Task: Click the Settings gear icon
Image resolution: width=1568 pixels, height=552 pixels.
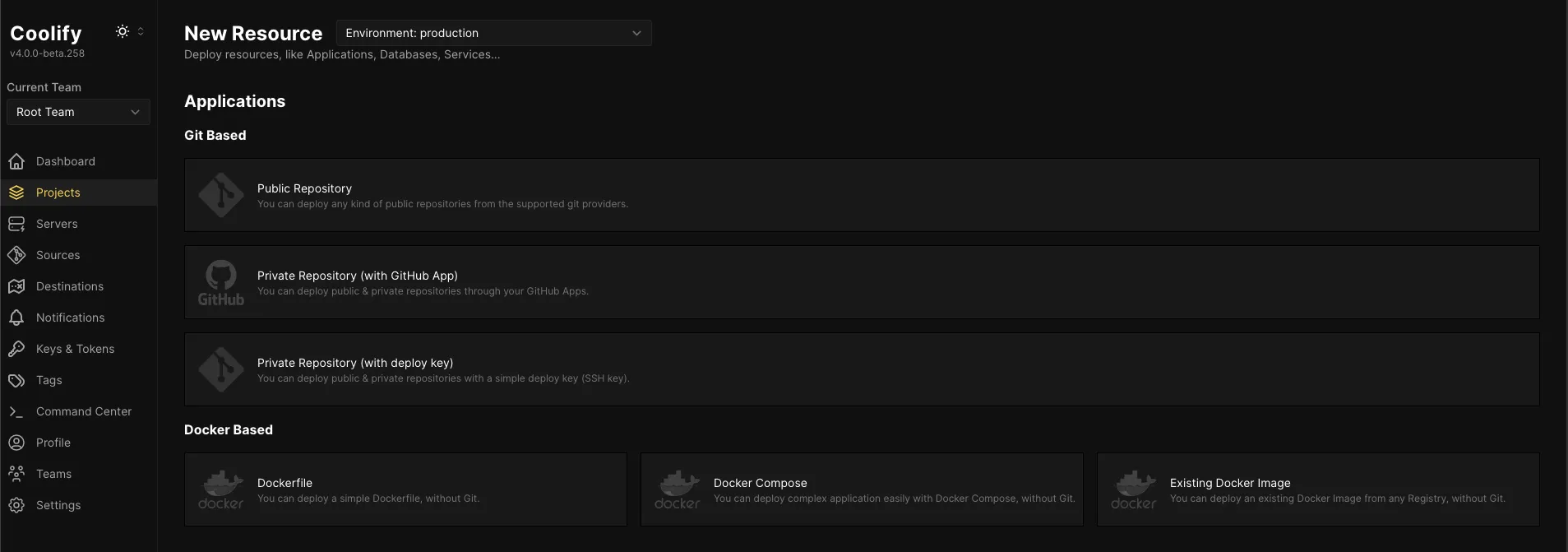Action: pos(16,505)
